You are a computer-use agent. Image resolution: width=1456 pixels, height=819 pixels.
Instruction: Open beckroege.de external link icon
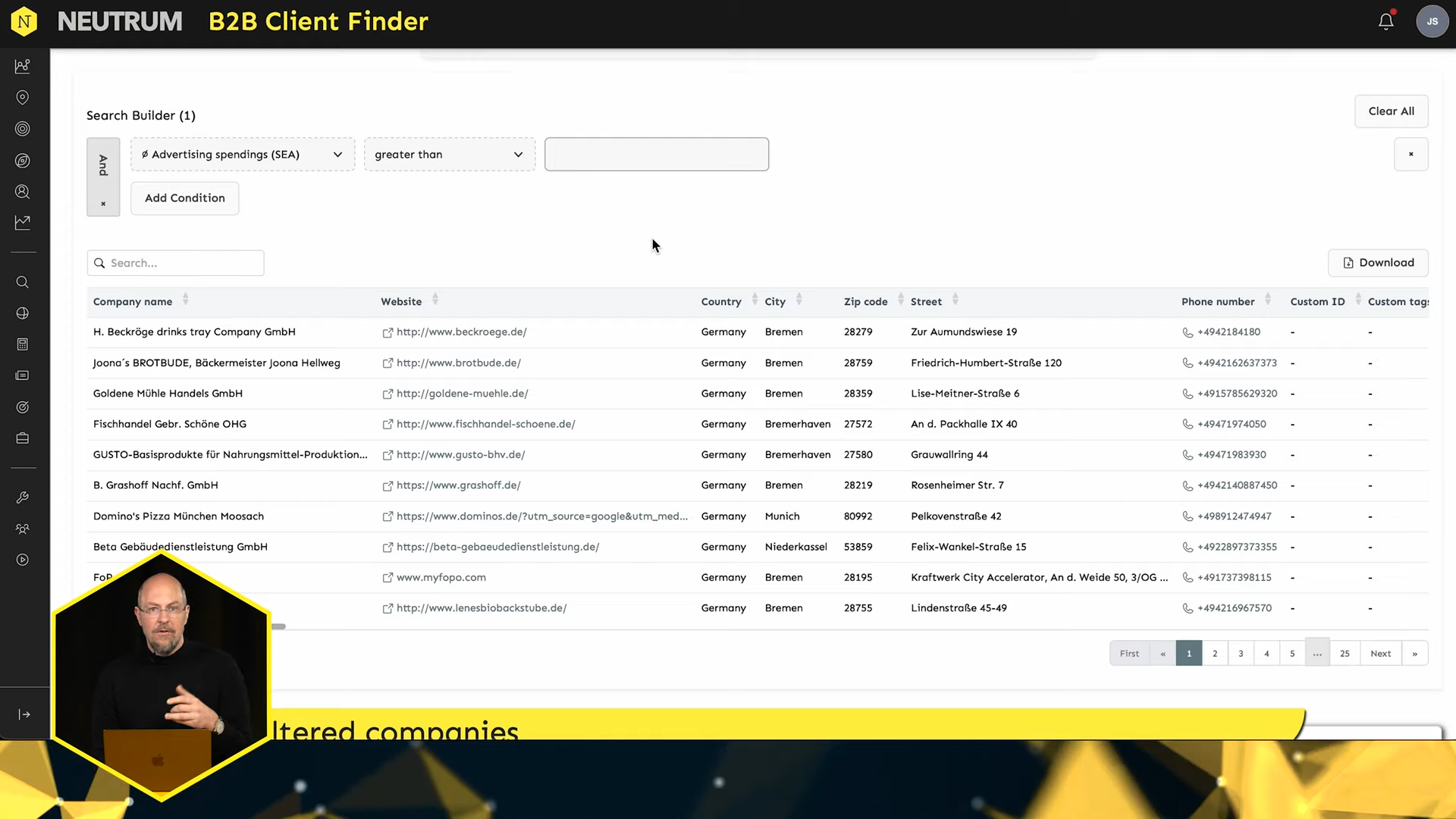pos(388,332)
